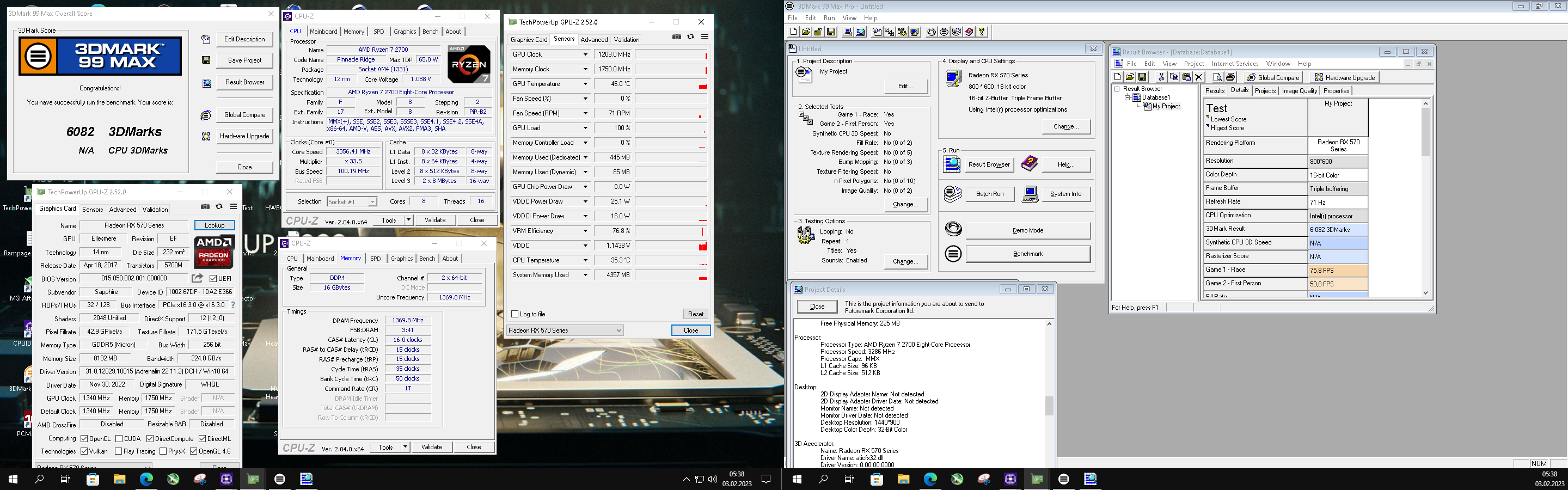
Task: Click Result Browser magnifier icon in 3DMark toolbar
Action: coord(861,32)
